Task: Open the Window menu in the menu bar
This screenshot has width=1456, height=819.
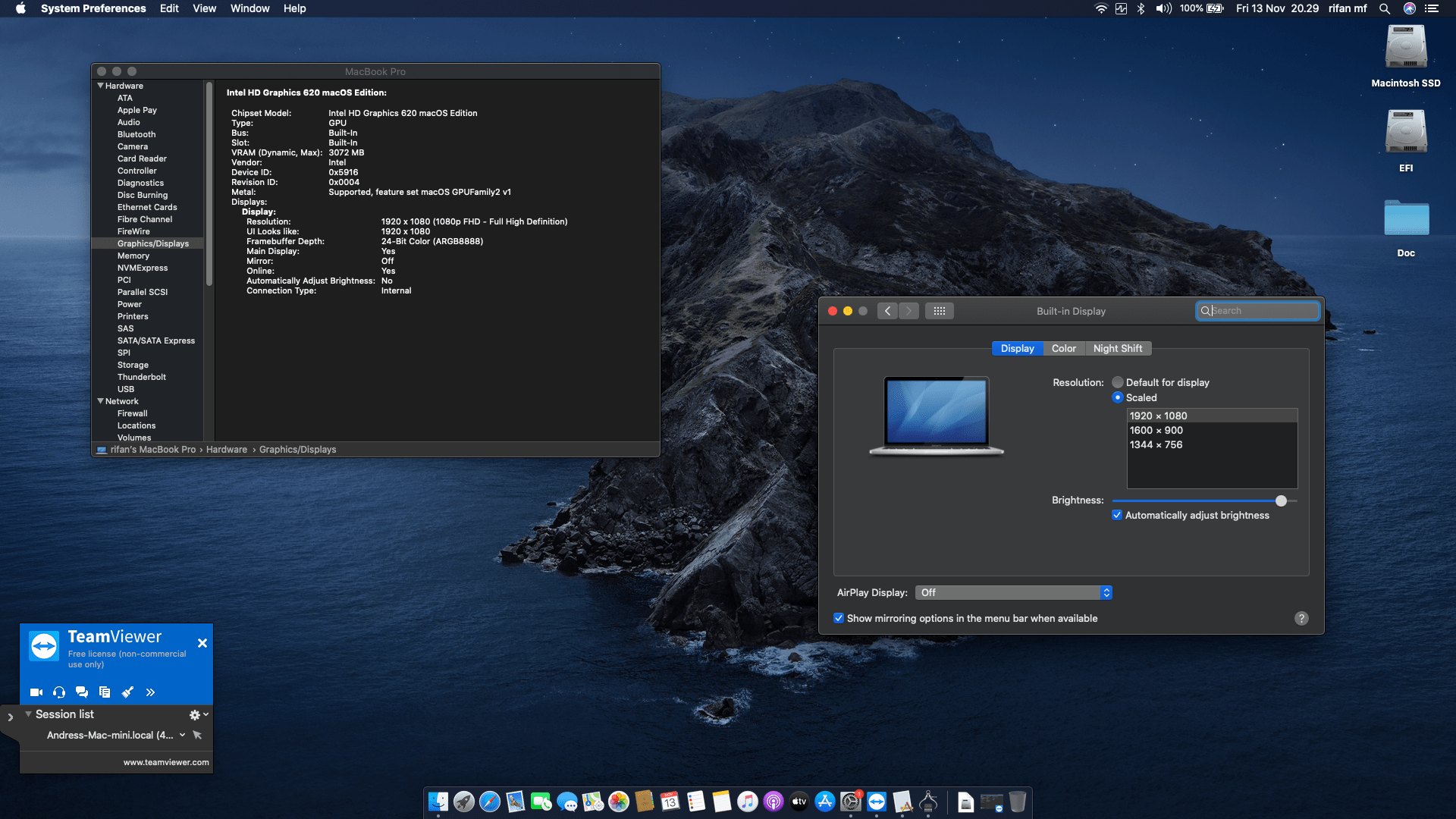Action: 249,8
